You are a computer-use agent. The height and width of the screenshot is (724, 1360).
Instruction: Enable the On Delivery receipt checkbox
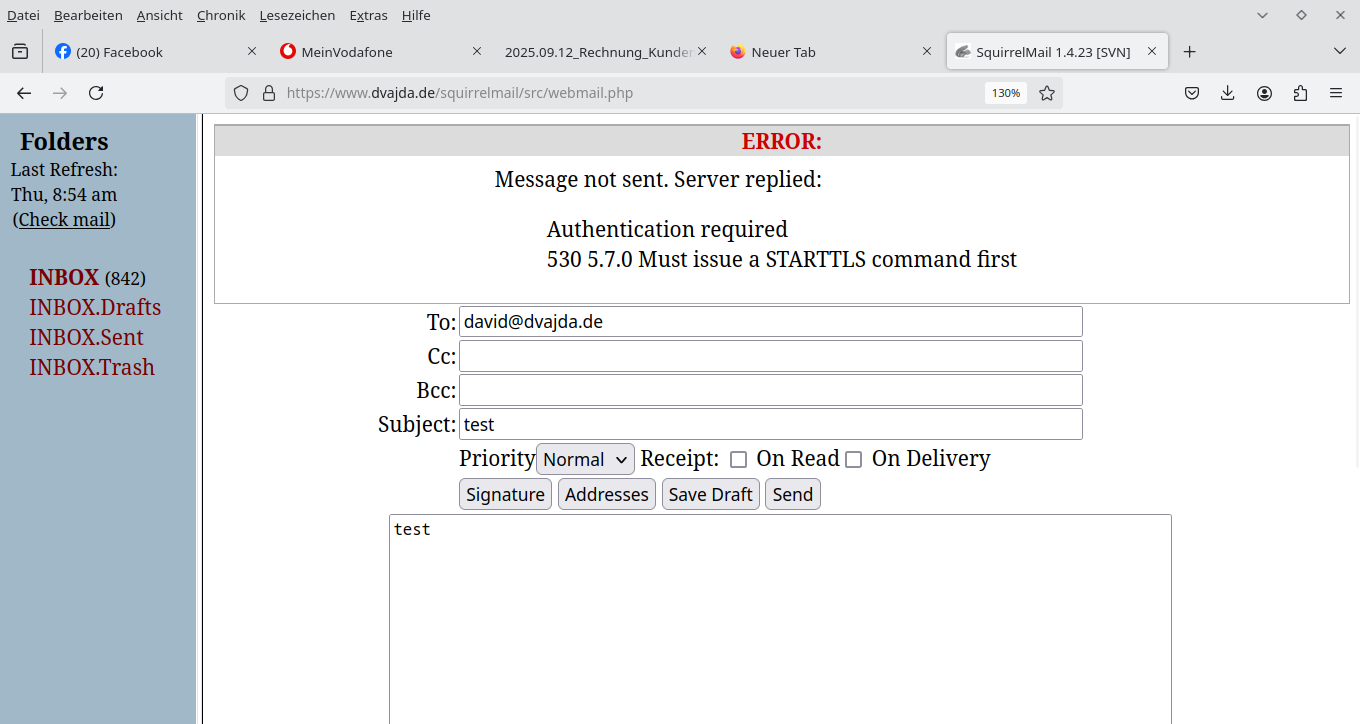point(854,460)
